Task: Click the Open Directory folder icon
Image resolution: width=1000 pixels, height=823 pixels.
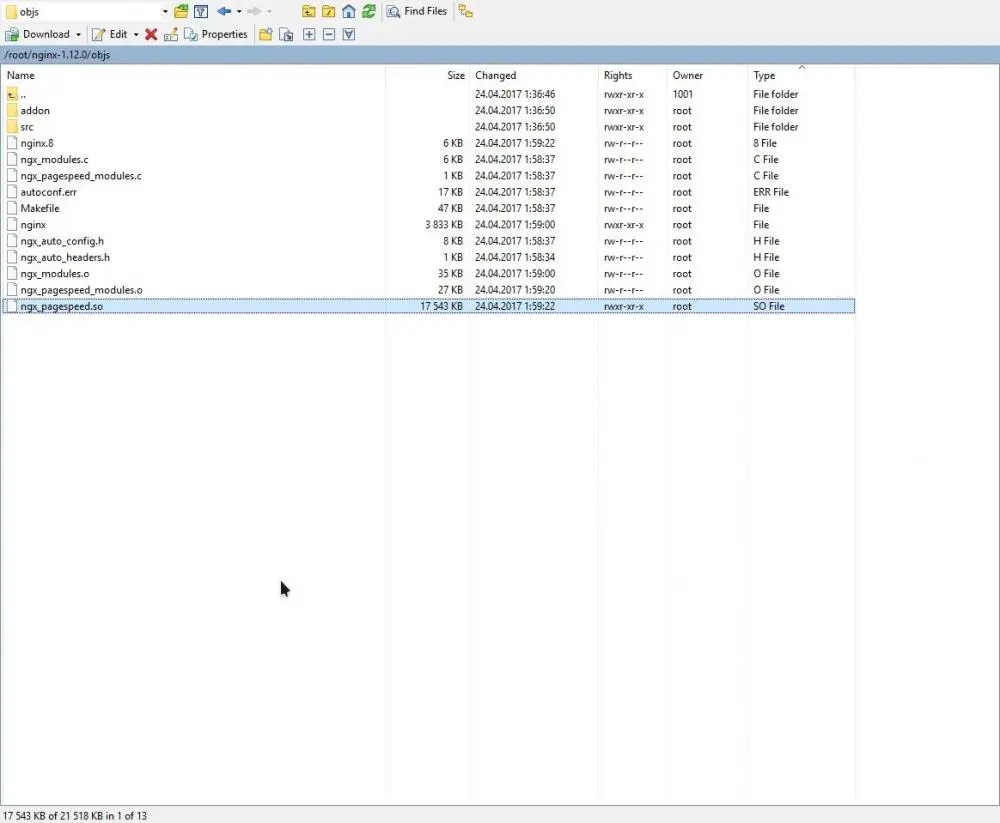Action: [x=181, y=11]
